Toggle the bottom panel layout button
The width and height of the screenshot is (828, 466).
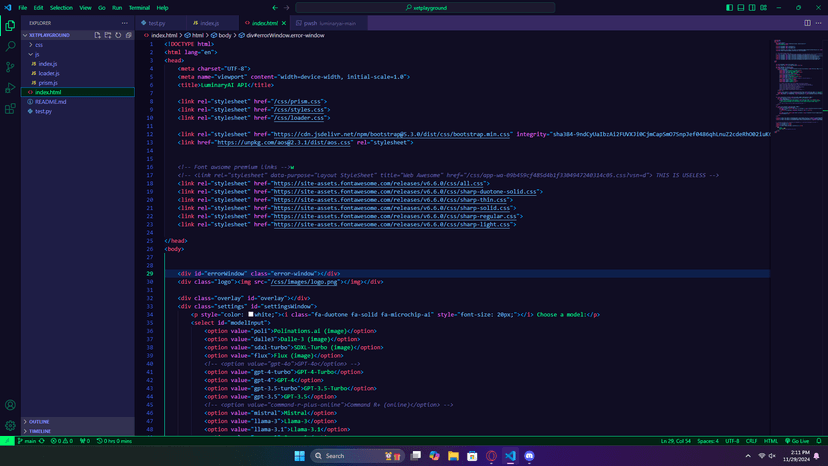pyautogui.click(x=740, y=7)
